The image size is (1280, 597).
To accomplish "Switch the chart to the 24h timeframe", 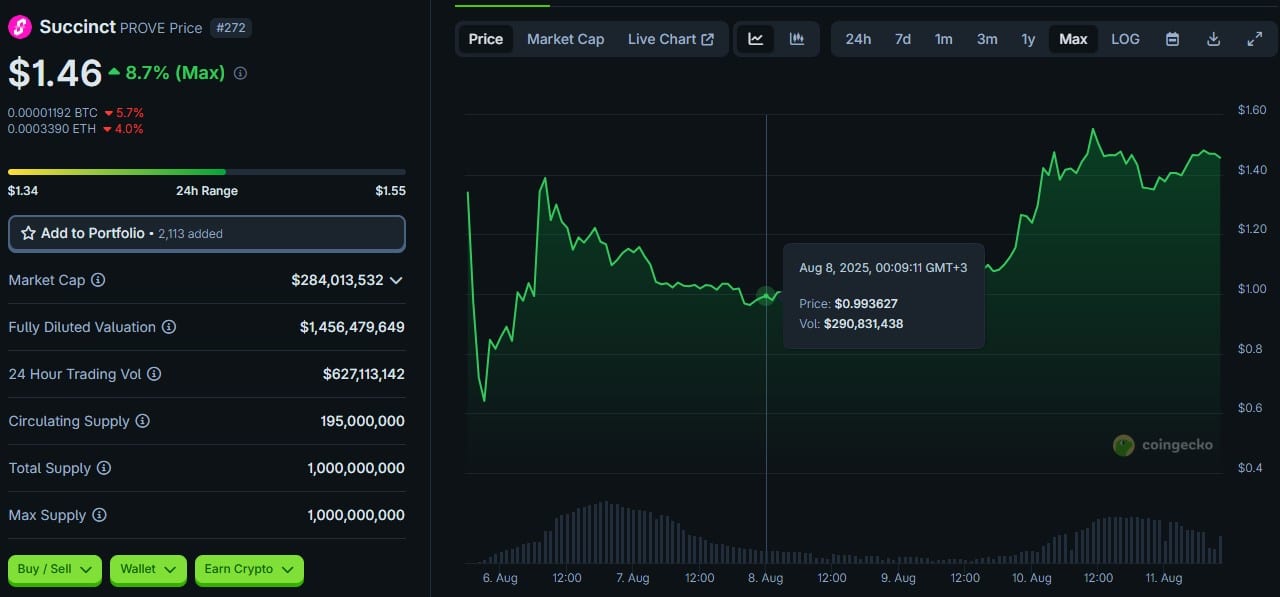I will pyautogui.click(x=858, y=38).
